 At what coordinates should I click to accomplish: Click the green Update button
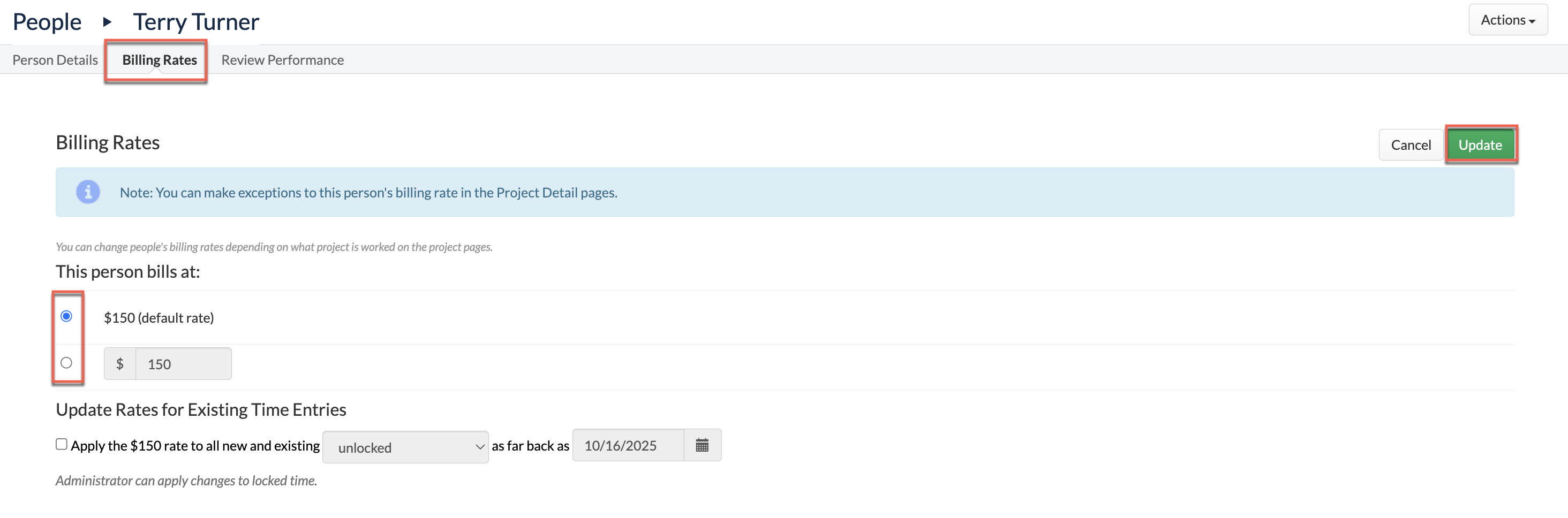[x=1480, y=144]
